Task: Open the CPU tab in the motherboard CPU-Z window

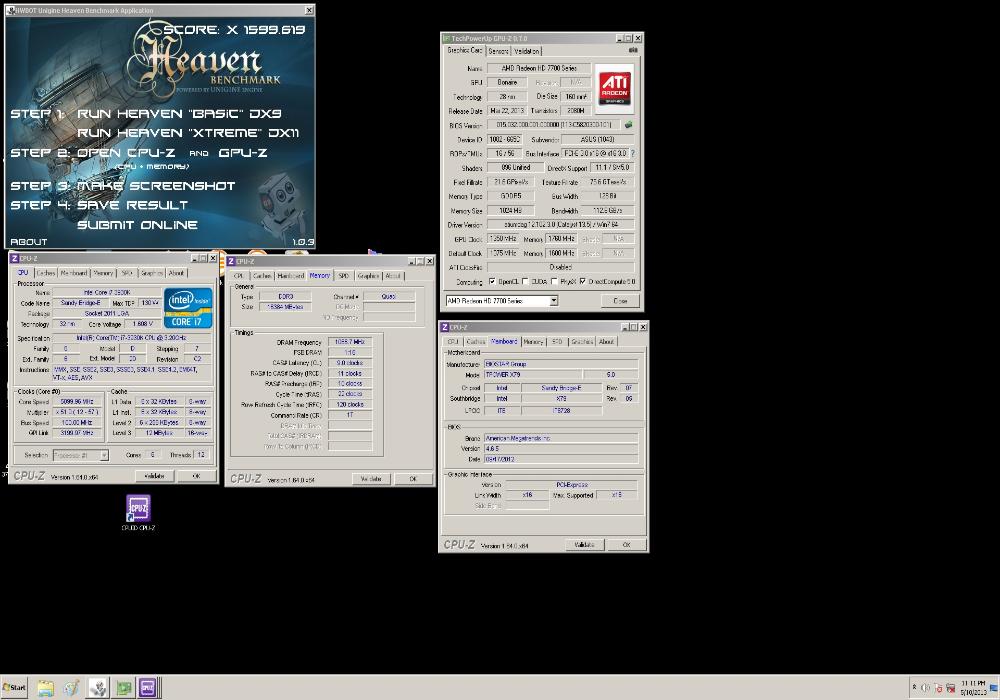Action: pos(453,342)
